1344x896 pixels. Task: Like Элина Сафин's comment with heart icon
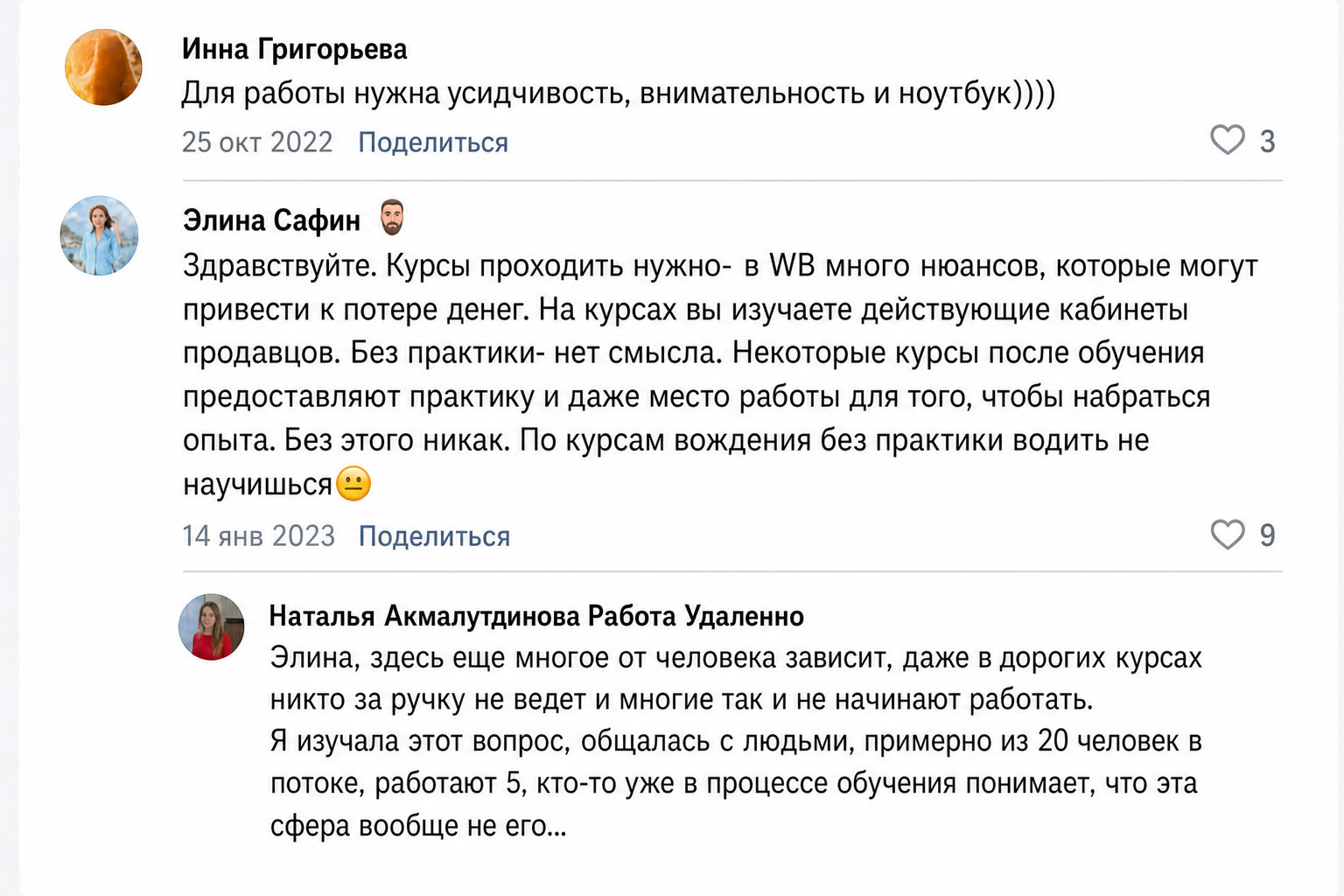1227,534
